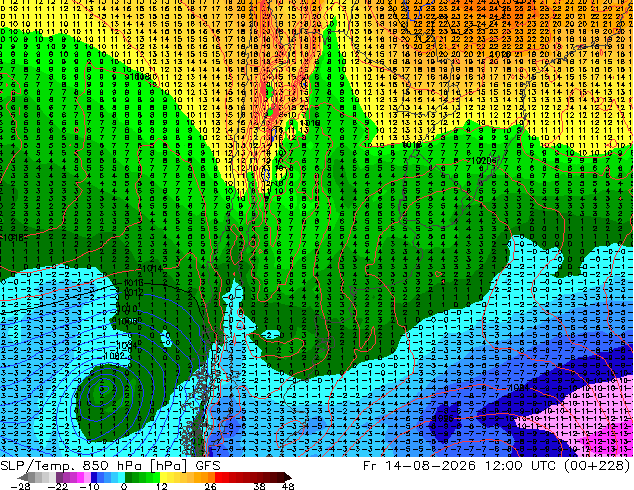Click the -28 legend label
Screen dimensions: 634x490
[20, 486]
